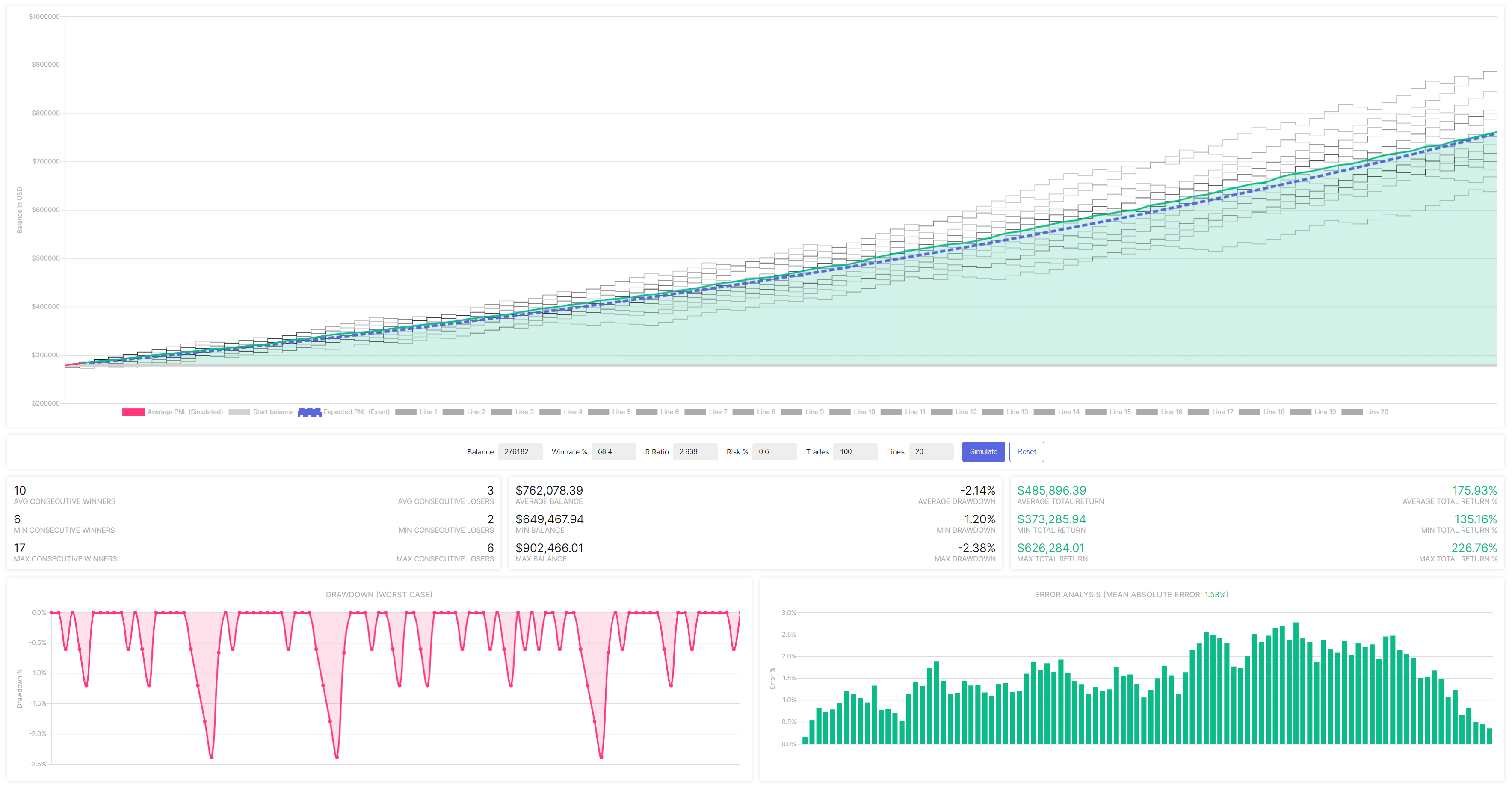This screenshot has width=1512, height=786.
Task: Toggle Line 1 in chart legend
Action: point(416,412)
